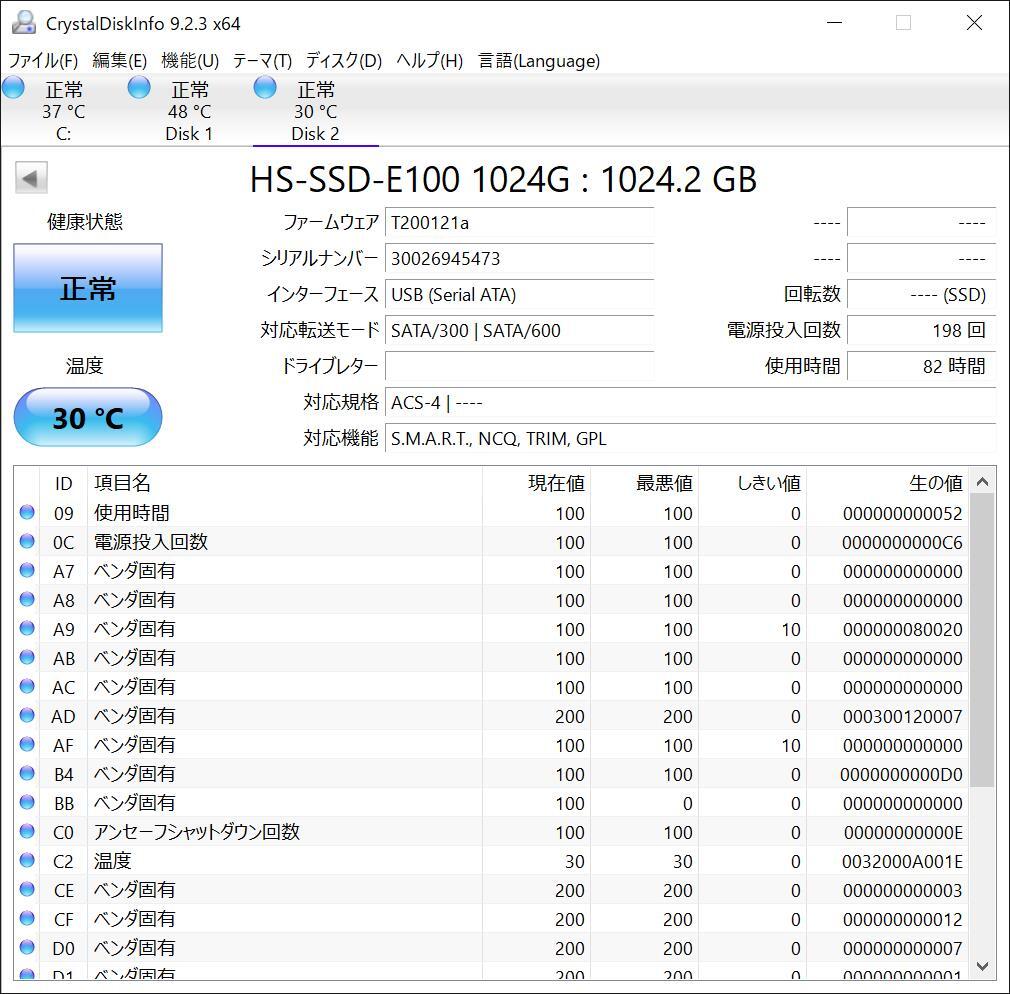Image resolution: width=1010 pixels, height=994 pixels.
Task: Click the Disk 2 status orb
Action: [265, 88]
